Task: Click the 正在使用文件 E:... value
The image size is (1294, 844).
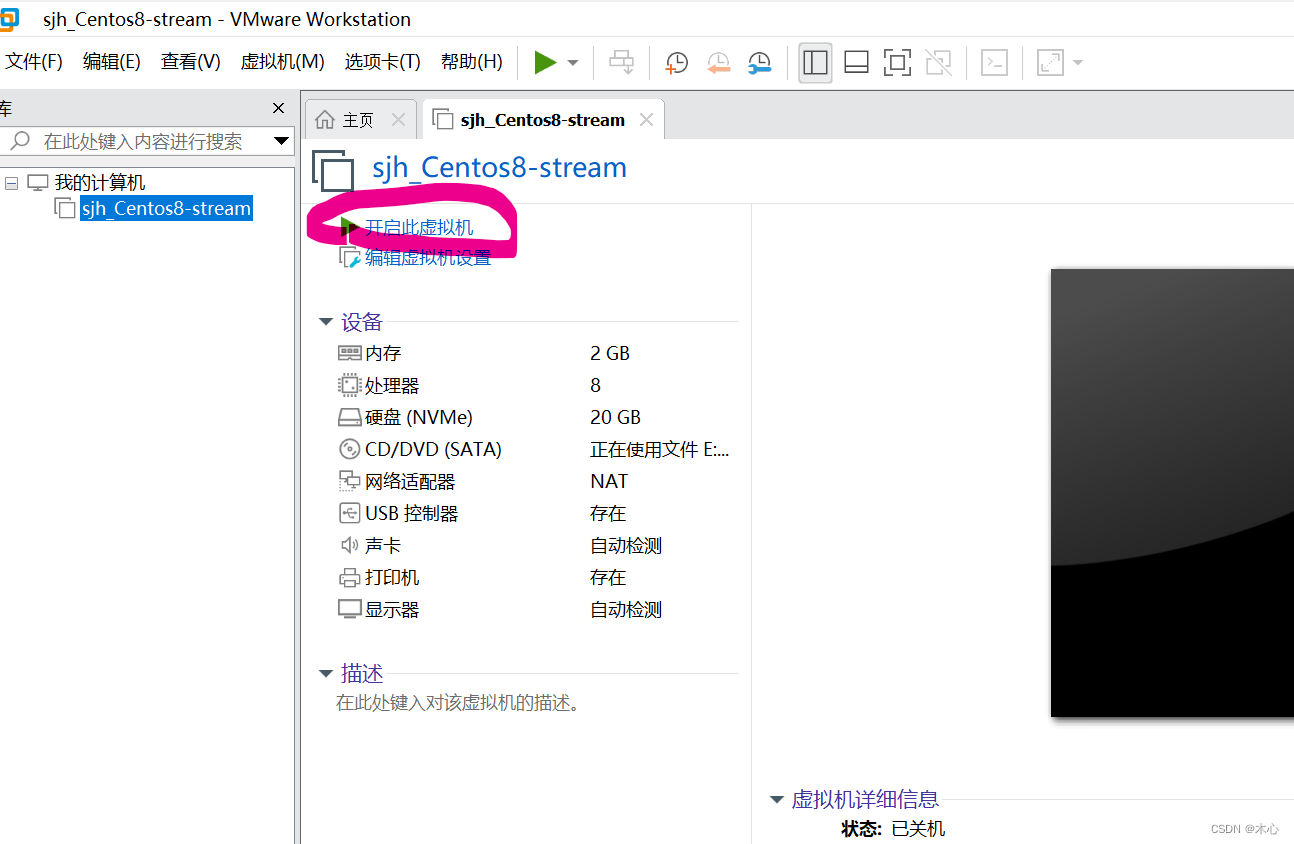Action: click(660, 449)
